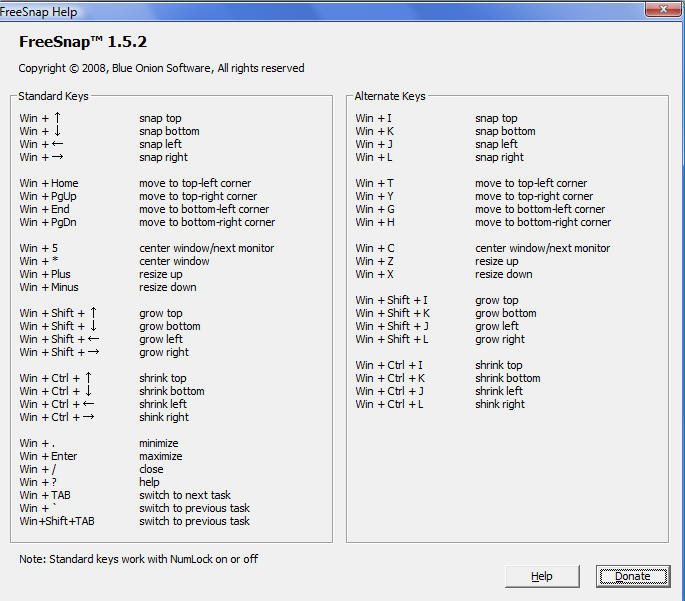Click the 'Win + *' shortcut text

(x=38, y=261)
